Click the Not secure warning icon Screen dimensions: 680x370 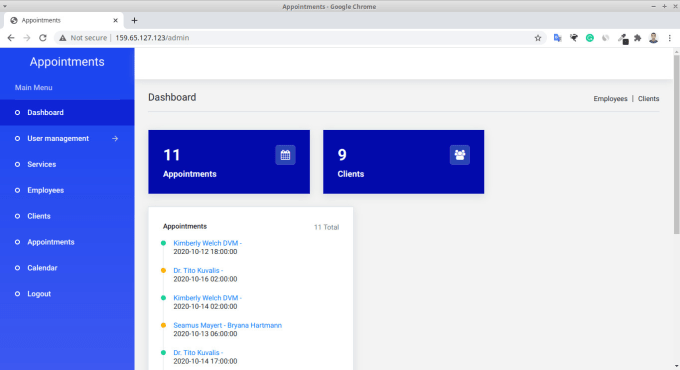pos(63,38)
